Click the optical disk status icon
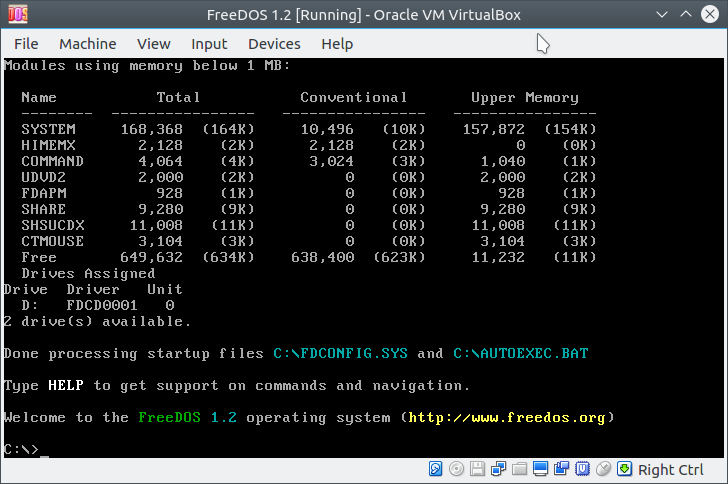 pyautogui.click(x=456, y=469)
